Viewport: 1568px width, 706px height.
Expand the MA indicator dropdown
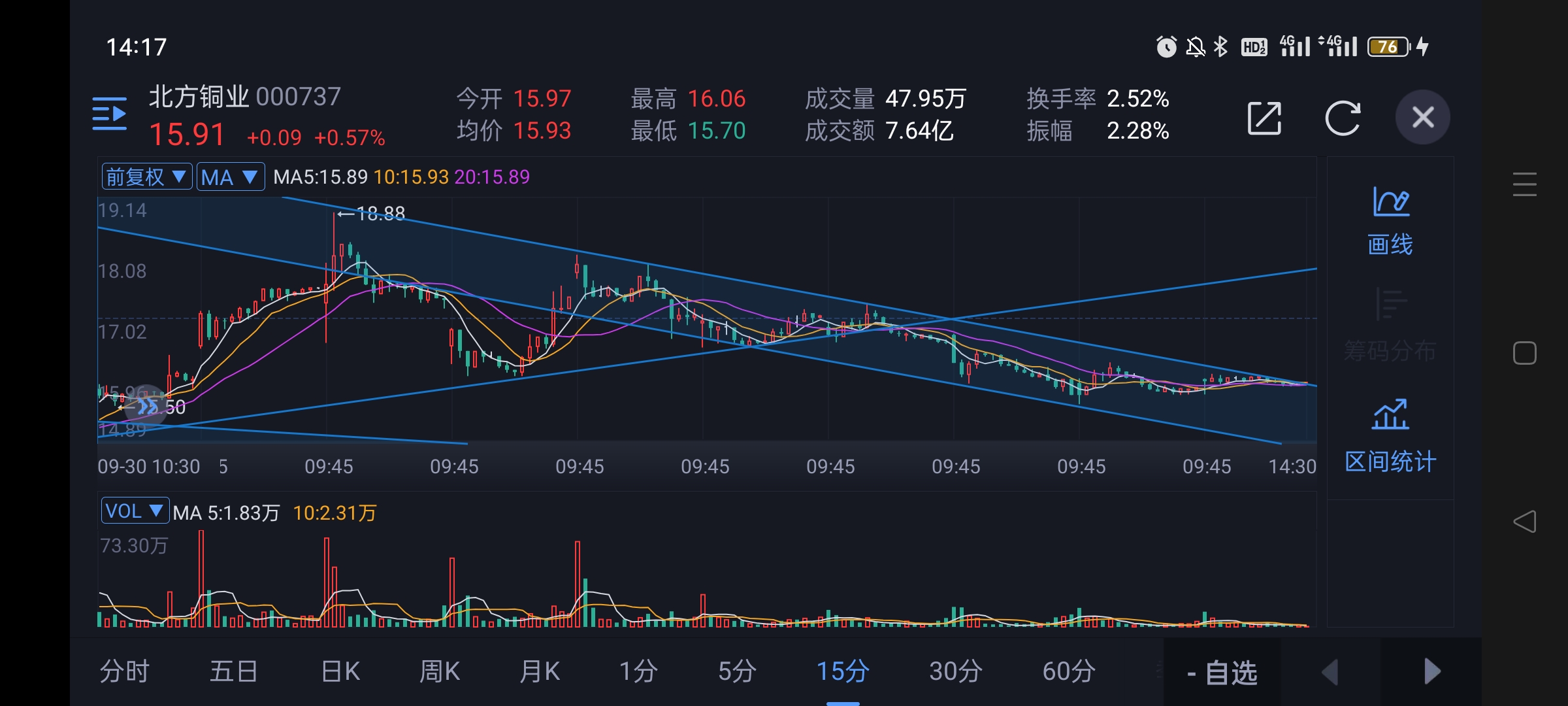tap(230, 176)
